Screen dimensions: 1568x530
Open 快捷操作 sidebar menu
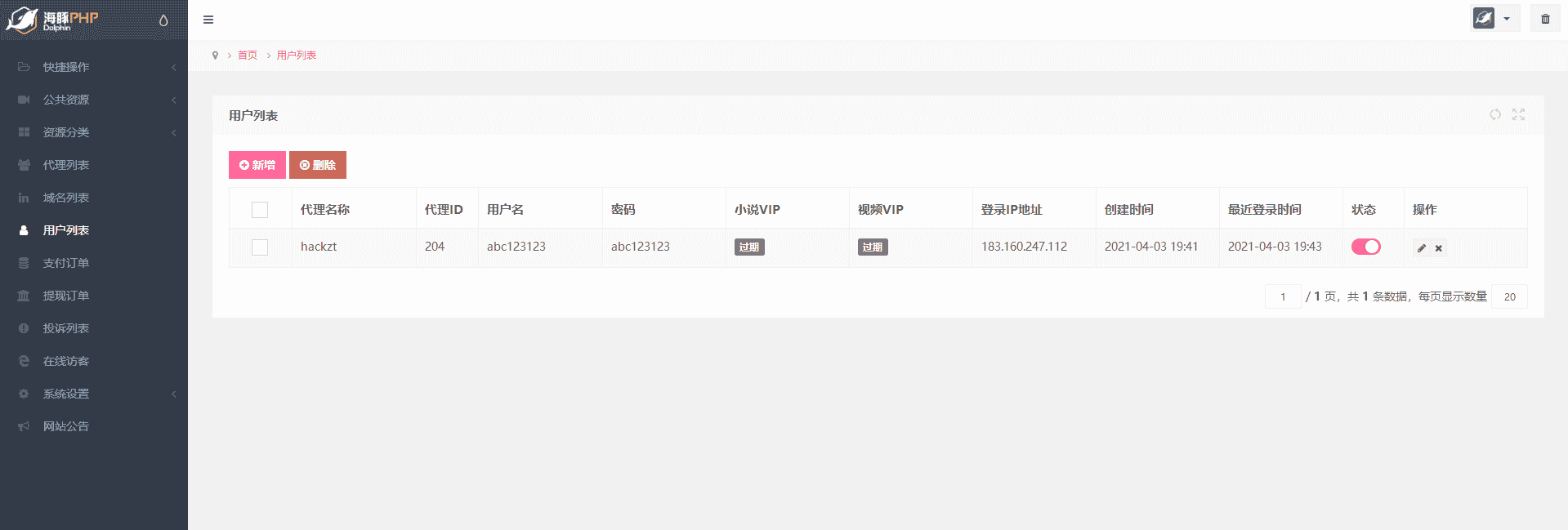coord(94,67)
